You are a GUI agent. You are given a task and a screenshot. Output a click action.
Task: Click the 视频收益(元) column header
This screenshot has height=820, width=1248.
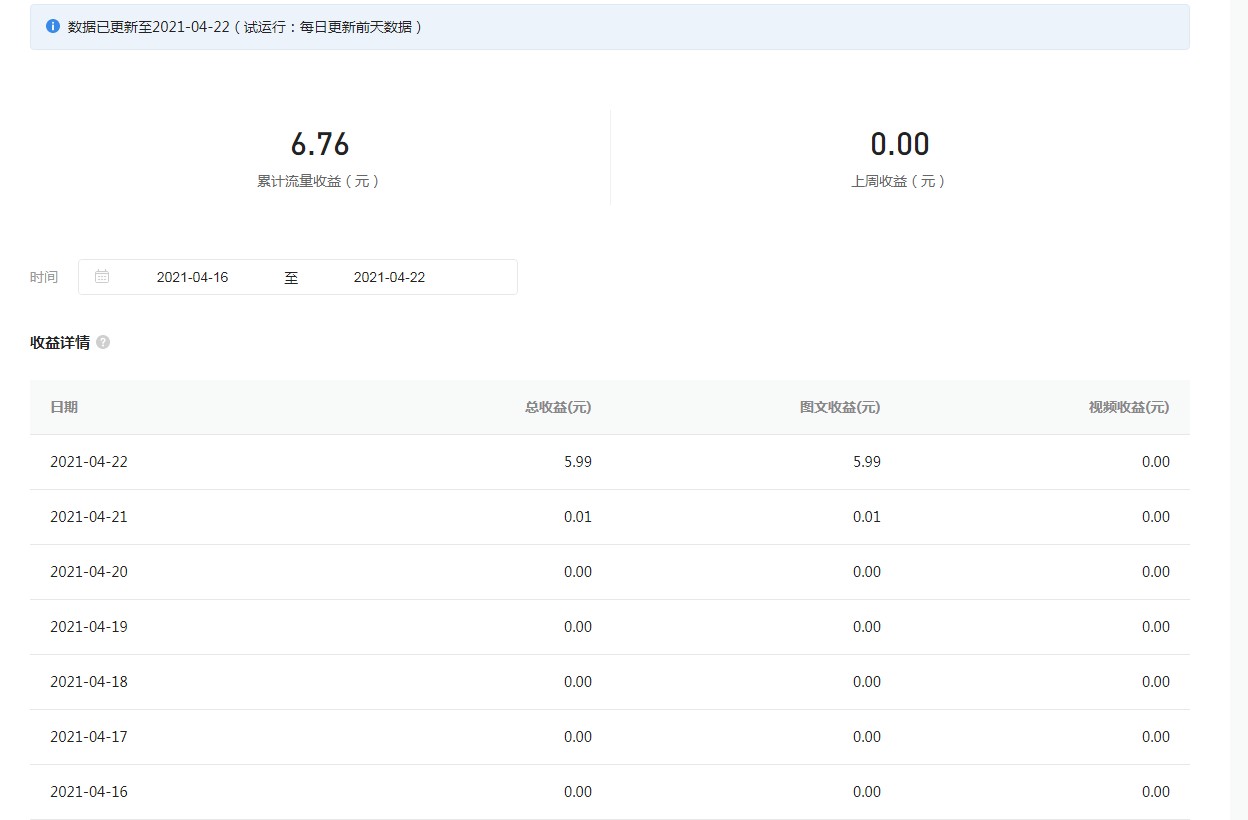pos(1129,407)
